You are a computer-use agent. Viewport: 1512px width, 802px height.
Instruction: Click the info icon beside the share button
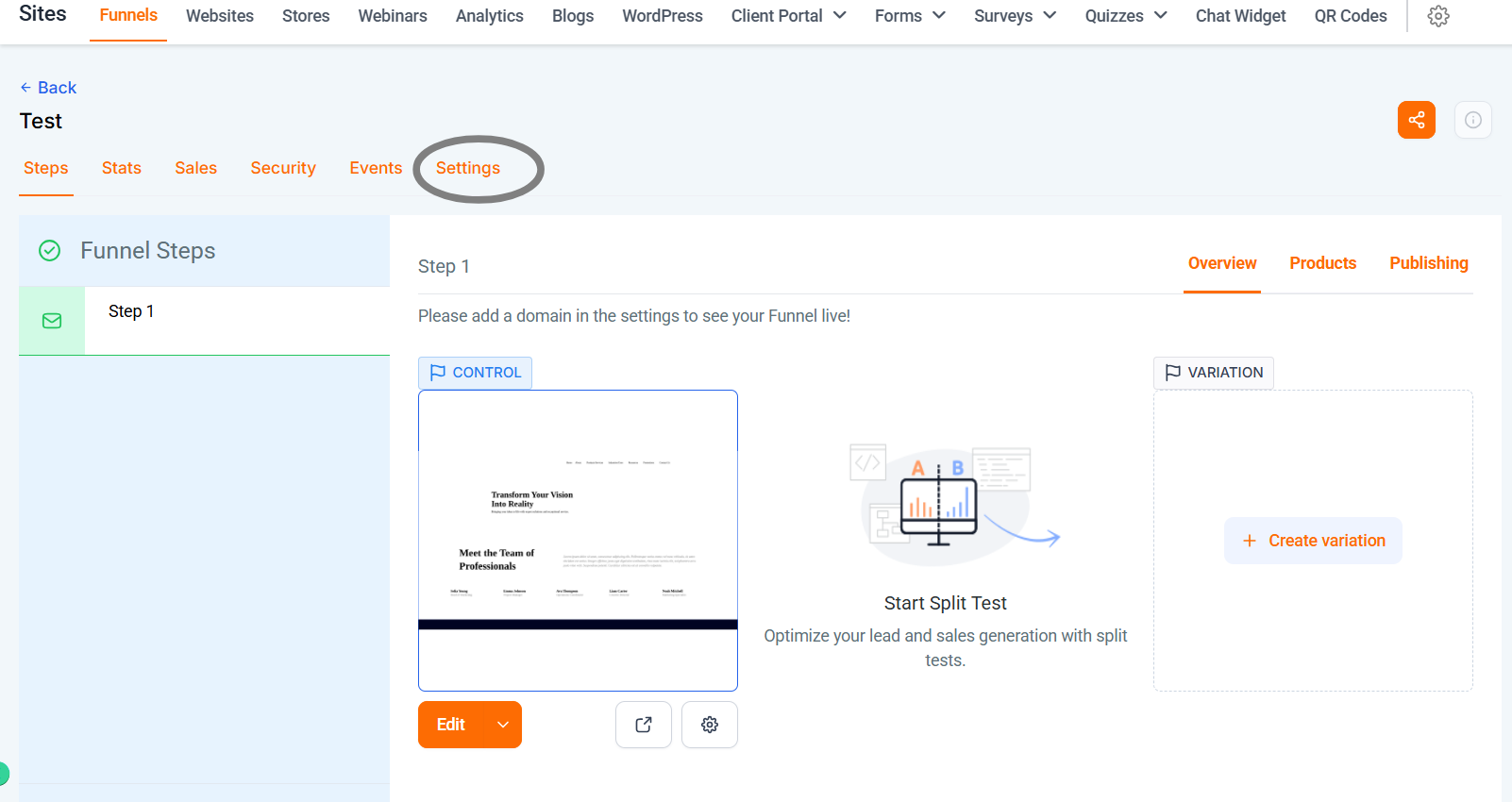1472,120
